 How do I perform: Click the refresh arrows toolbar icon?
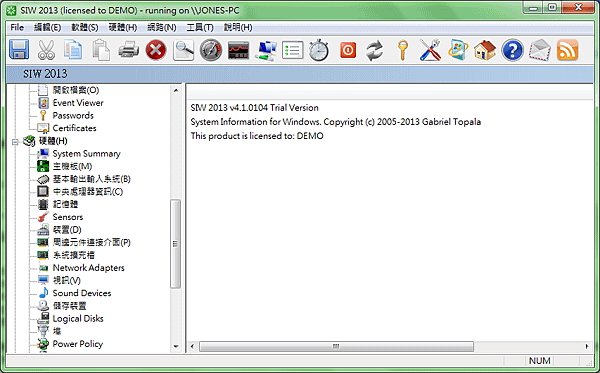374,50
